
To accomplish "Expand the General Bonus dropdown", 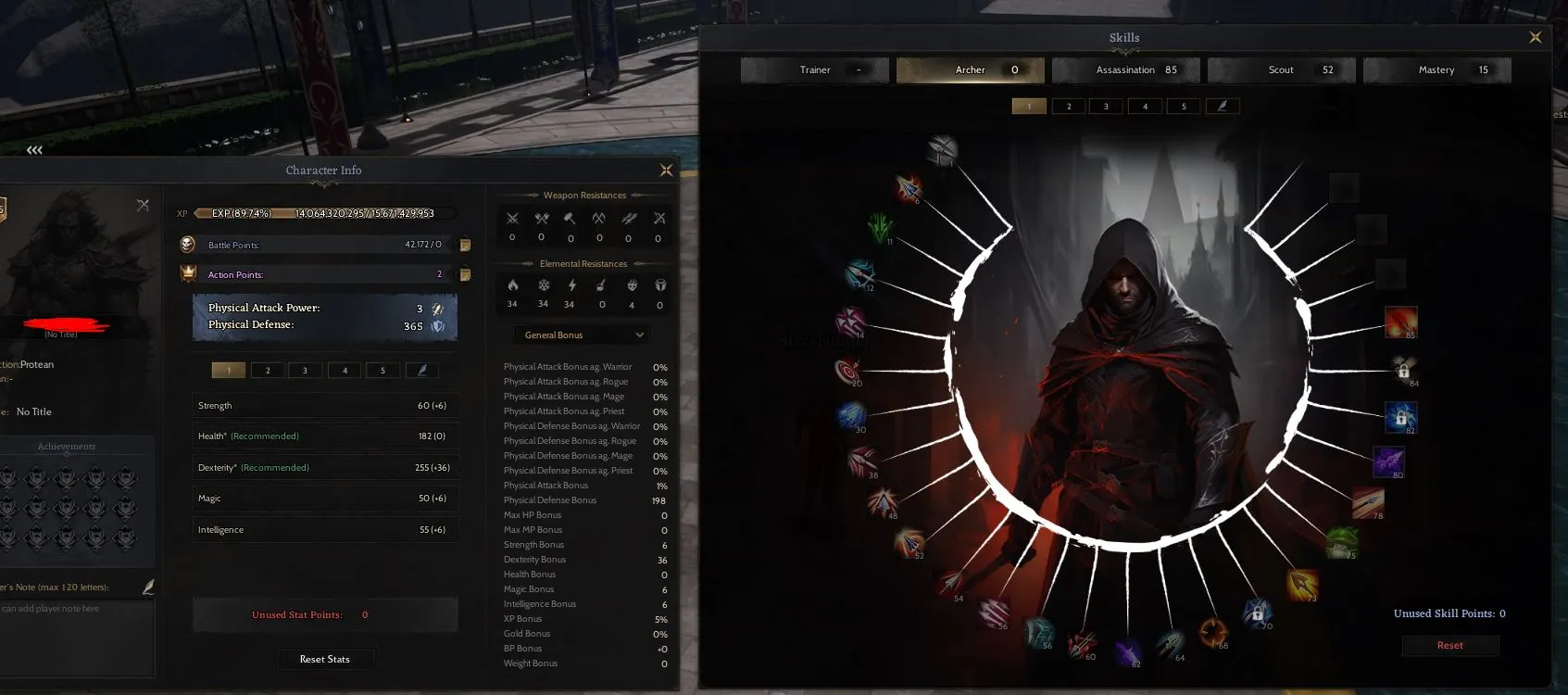I will pyautogui.click(x=581, y=335).
